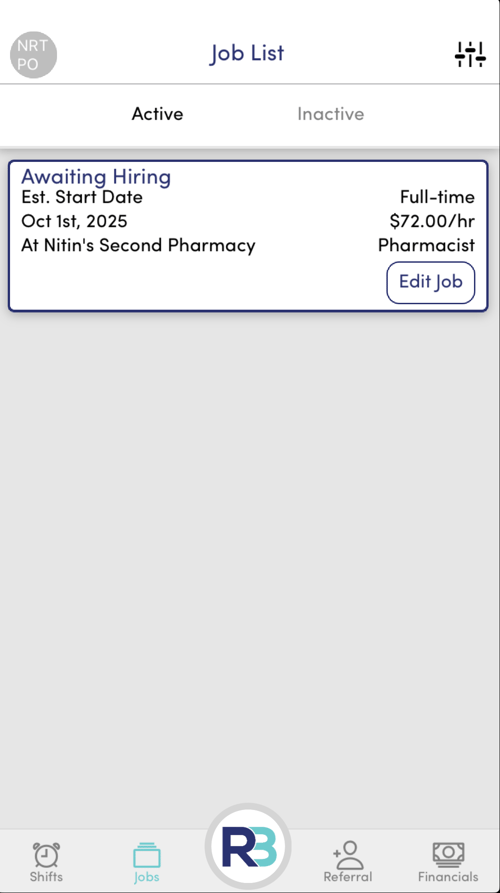This screenshot has width=500, height=893.
Task: Tap the Job List header title
Action: point(247,54)
